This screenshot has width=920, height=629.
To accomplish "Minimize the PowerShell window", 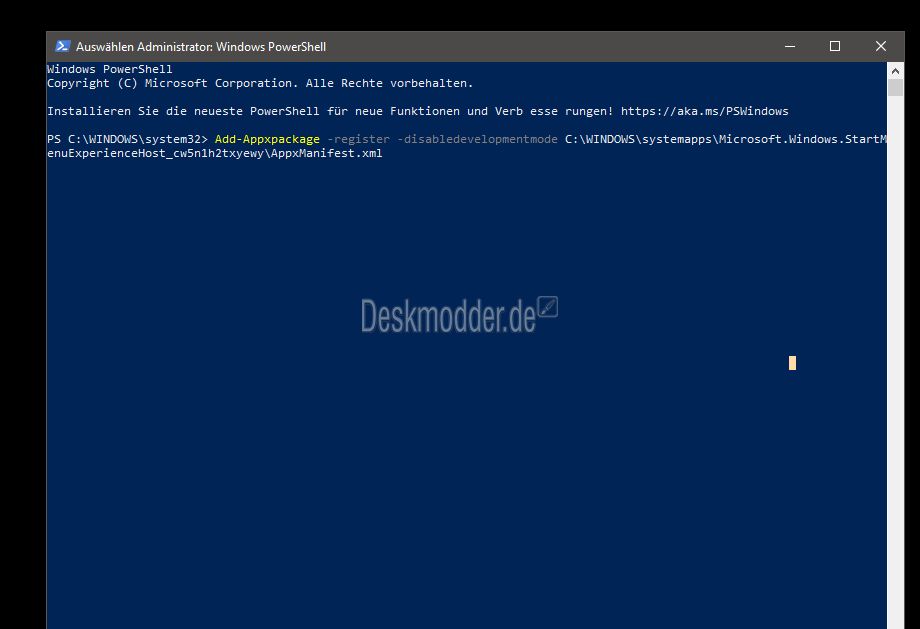I will [x=790, y=46].
